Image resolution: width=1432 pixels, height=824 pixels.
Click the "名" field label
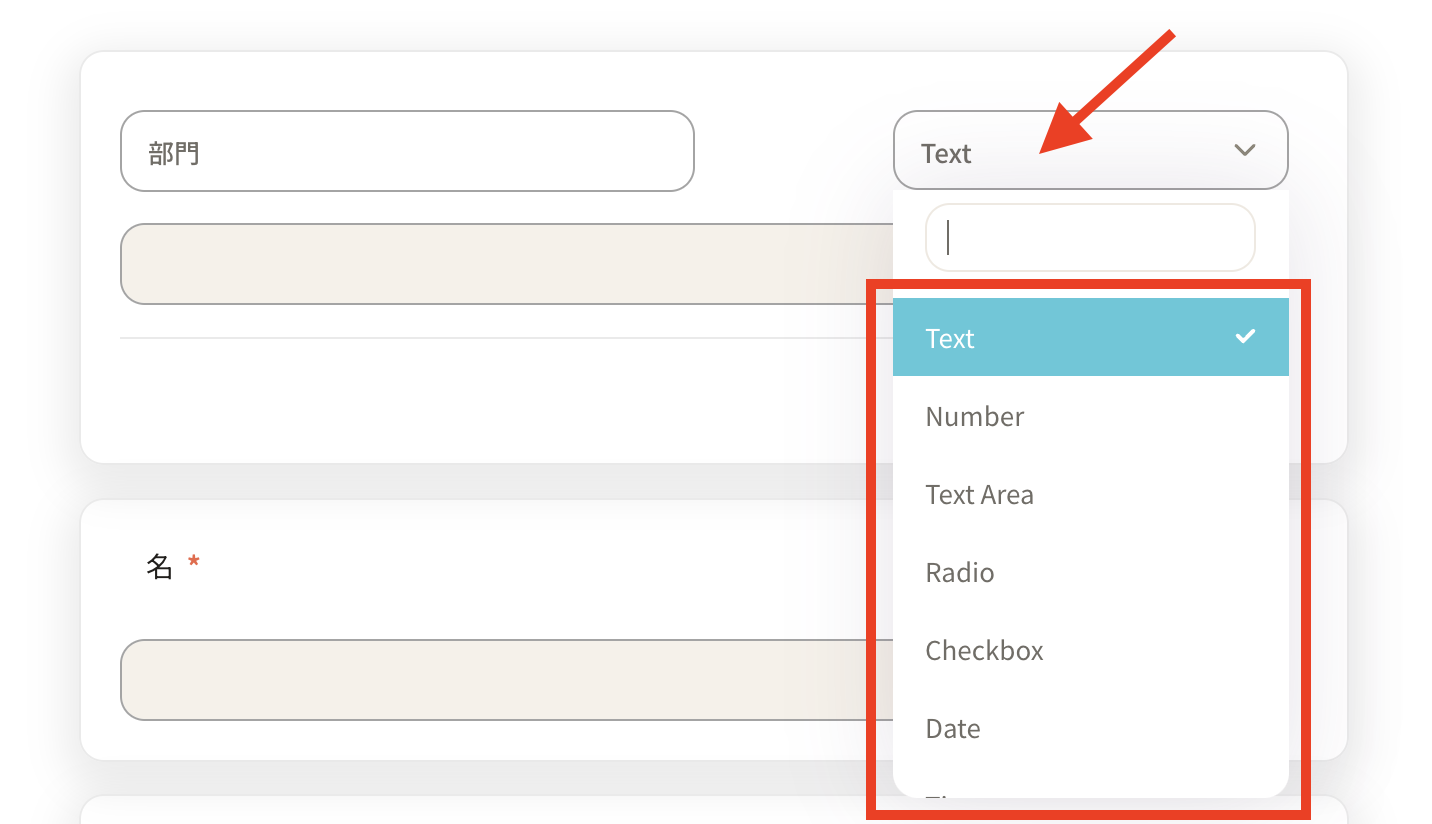point(160,567)
